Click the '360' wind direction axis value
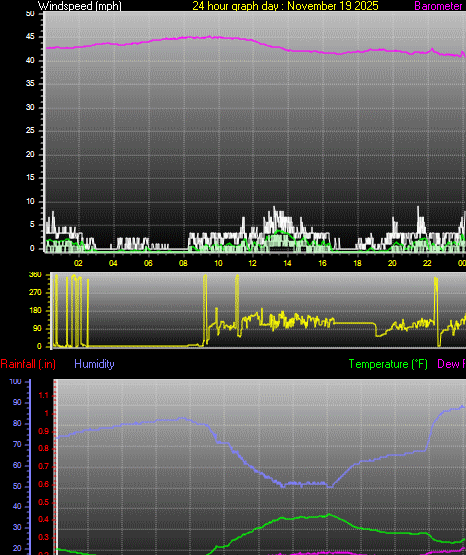 pyautogui.click(x=35, y=275)
